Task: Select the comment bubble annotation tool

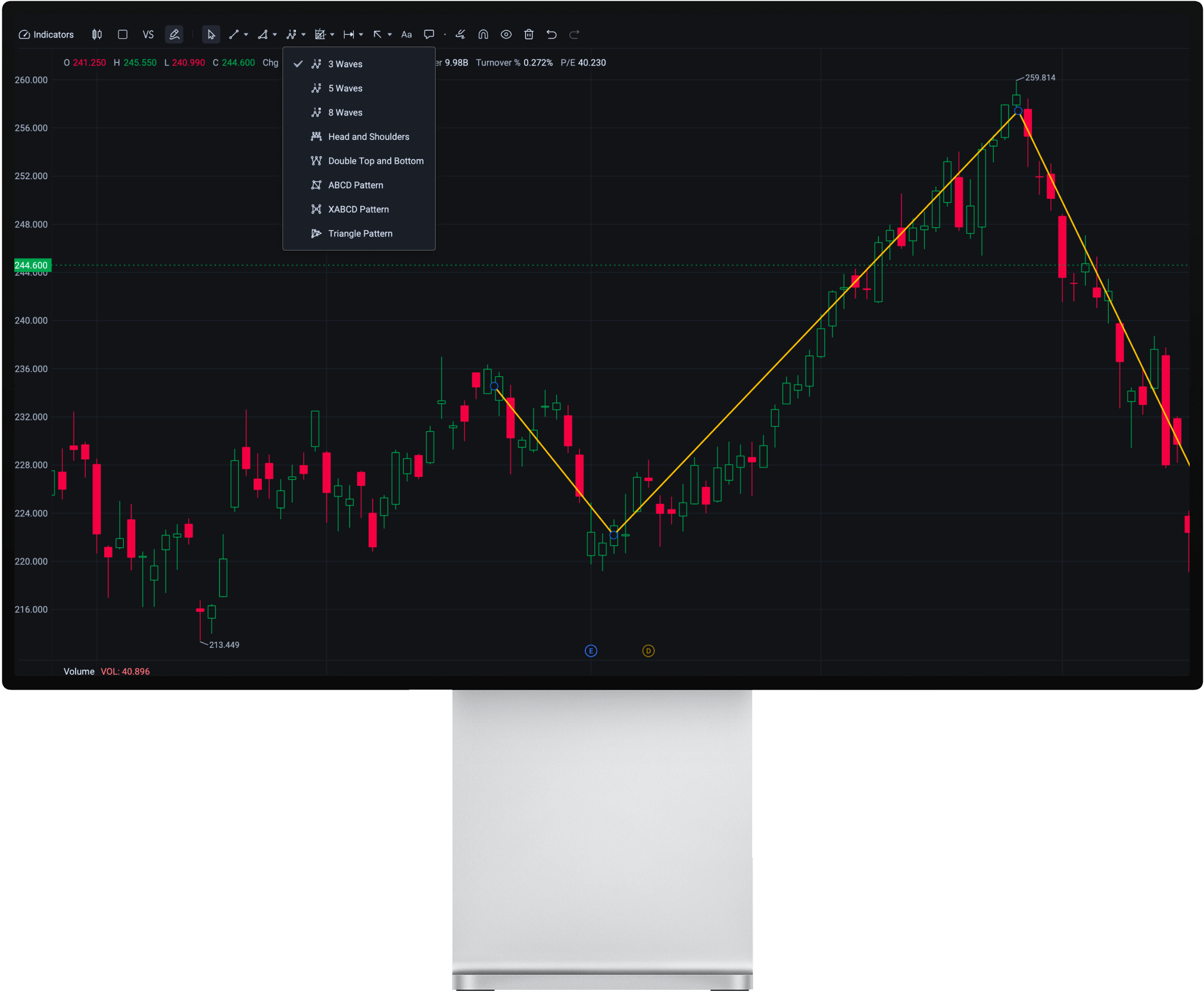Action: [429, 35]
